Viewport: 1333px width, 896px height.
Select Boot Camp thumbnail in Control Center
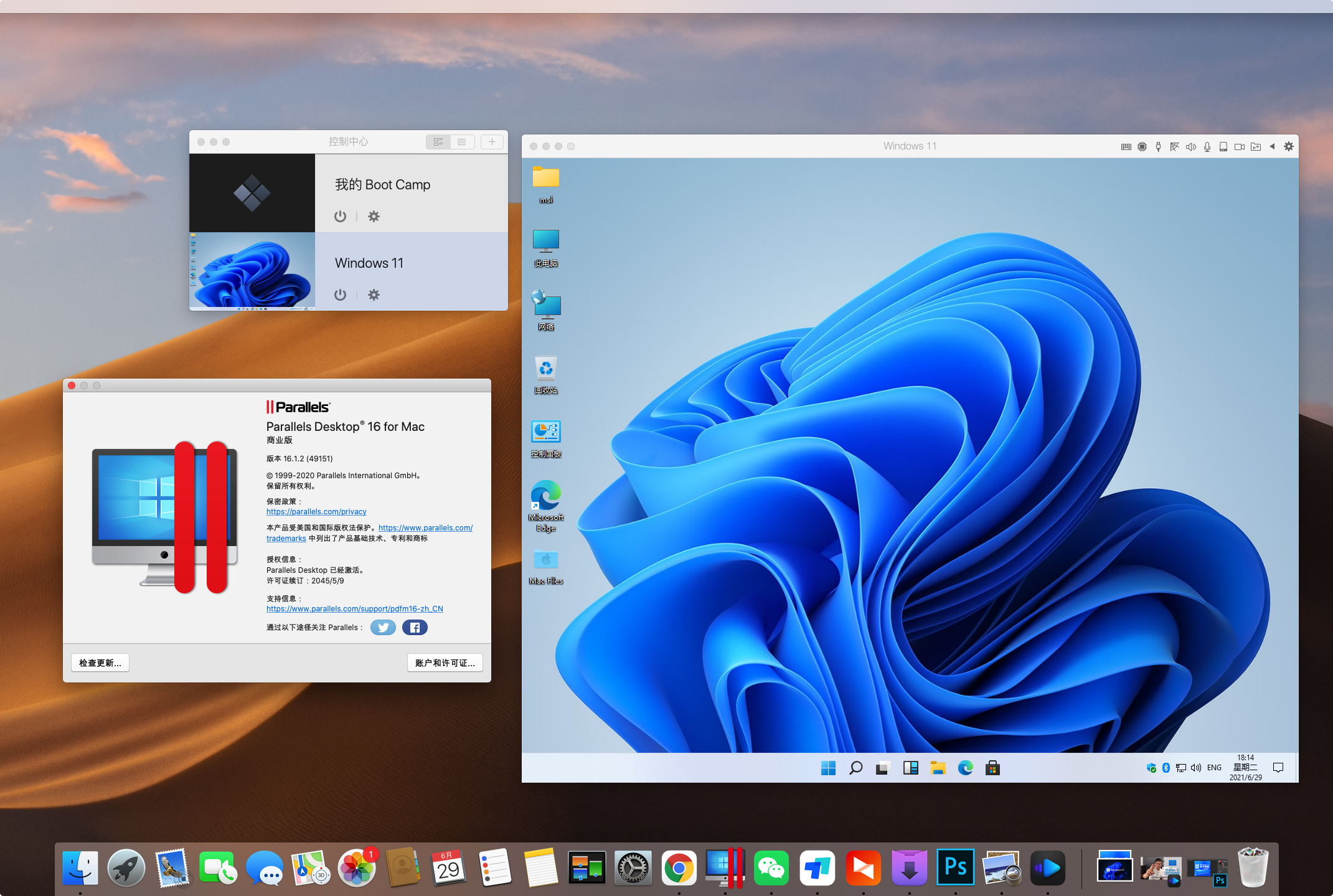coord(252,193)
